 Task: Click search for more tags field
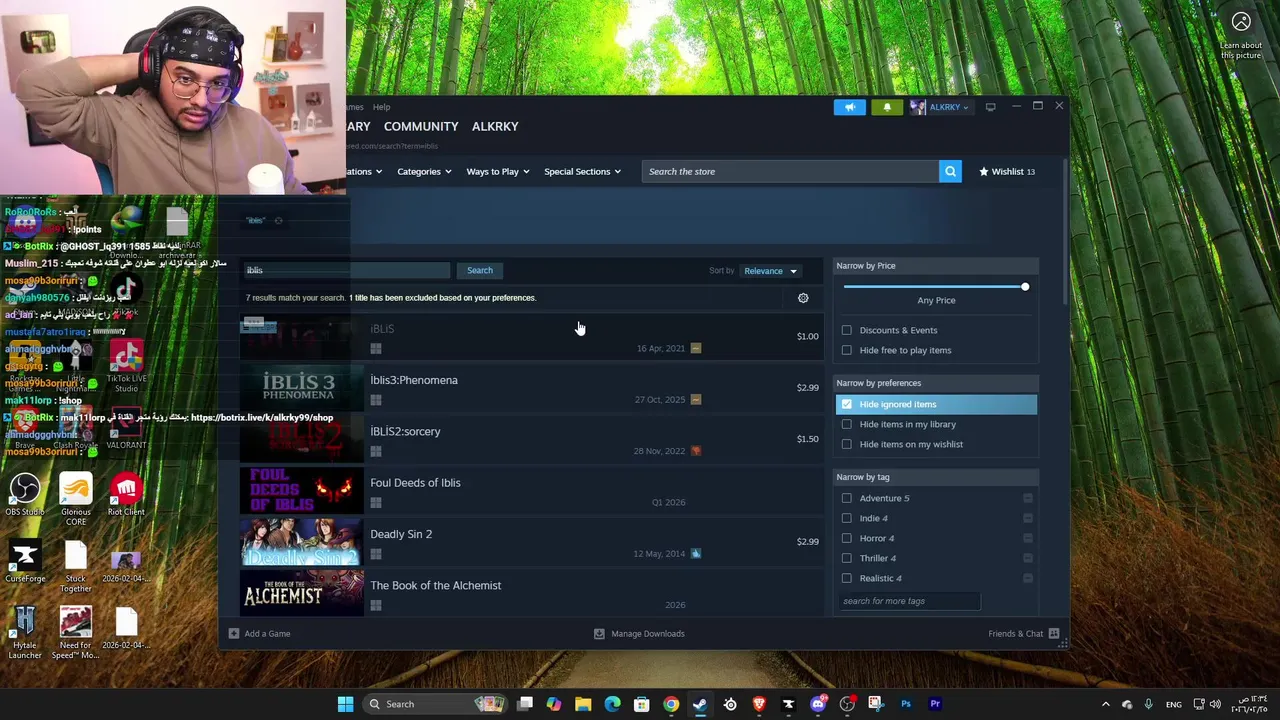[909, 601]
